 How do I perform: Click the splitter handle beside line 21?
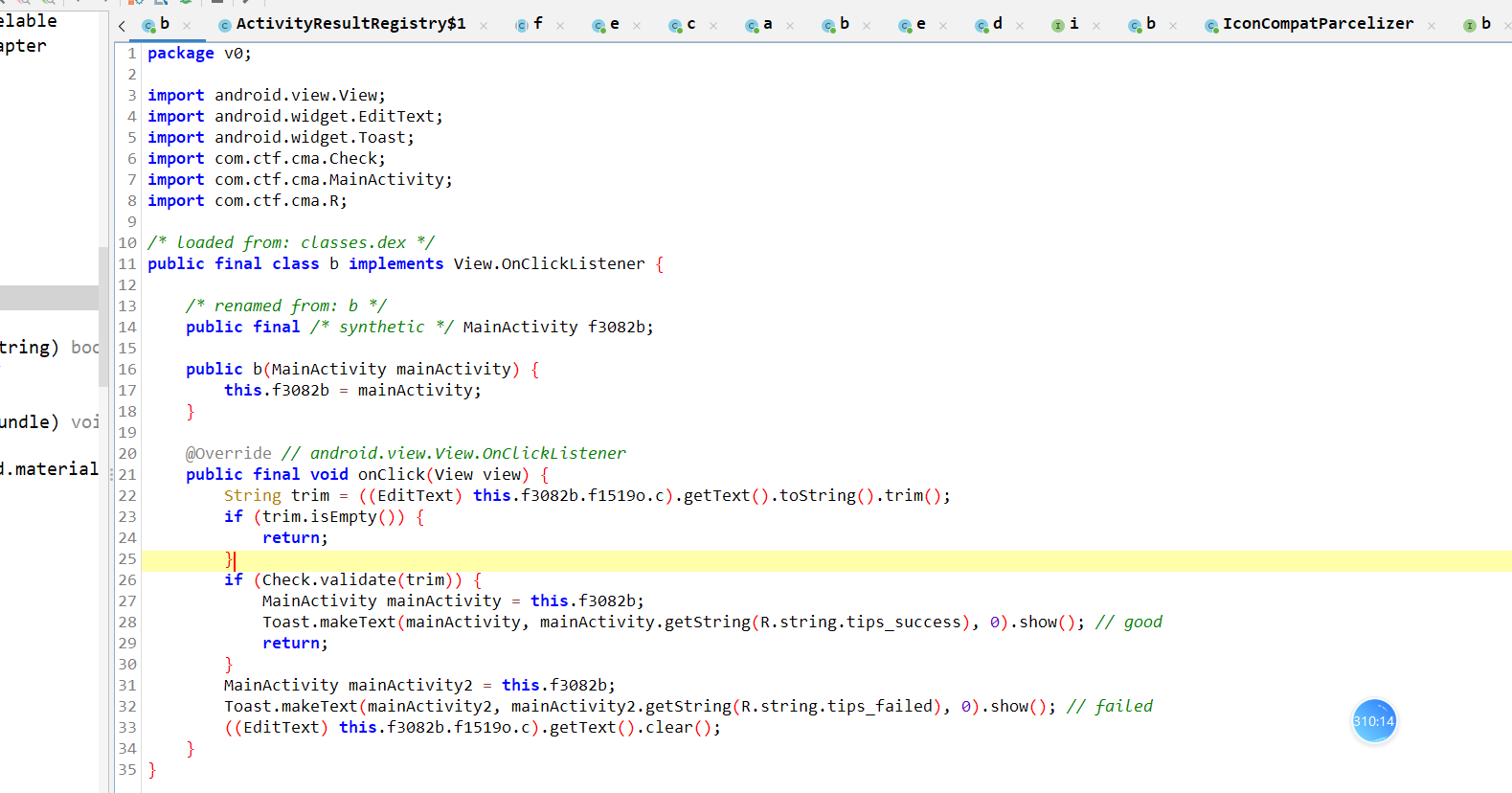pos(112,474)
